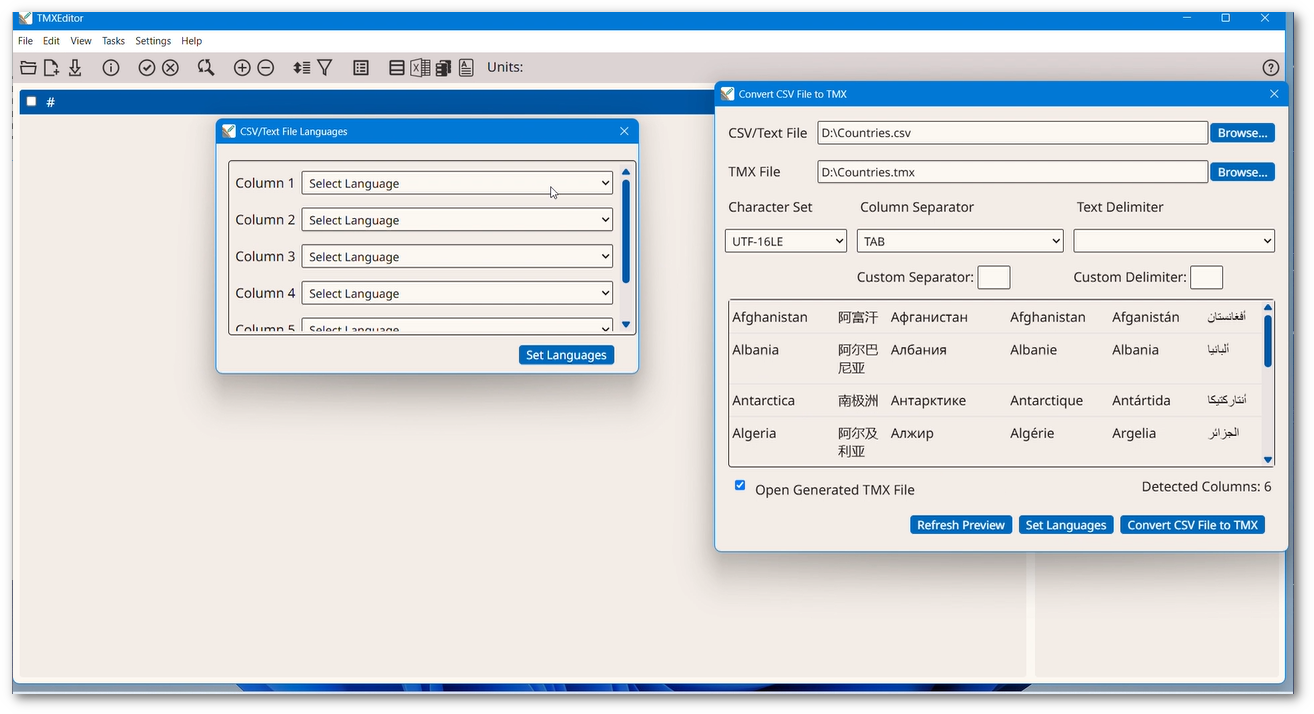The height and width of the screenshot is (714, 1314).
Task: Click the languages list scrollbar thumb
Action: point(626,231)
